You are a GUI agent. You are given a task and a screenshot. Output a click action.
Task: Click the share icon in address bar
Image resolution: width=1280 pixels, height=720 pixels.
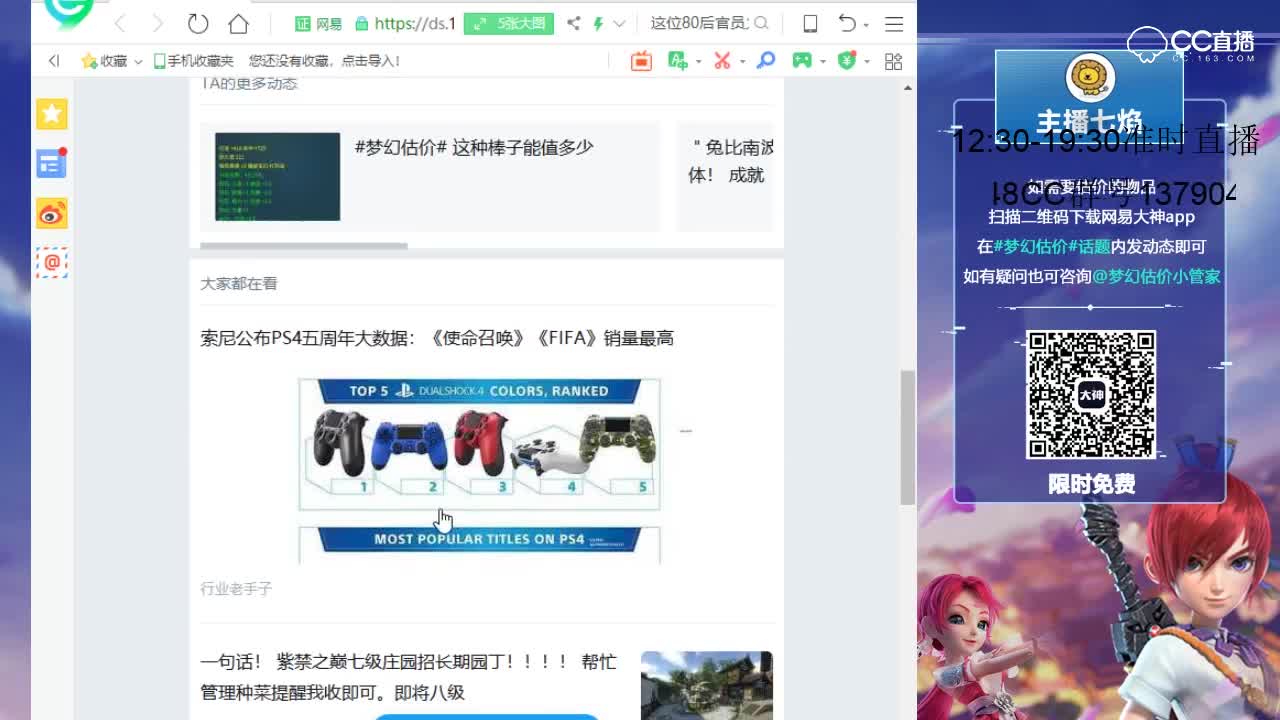click(x=574, y=23)
